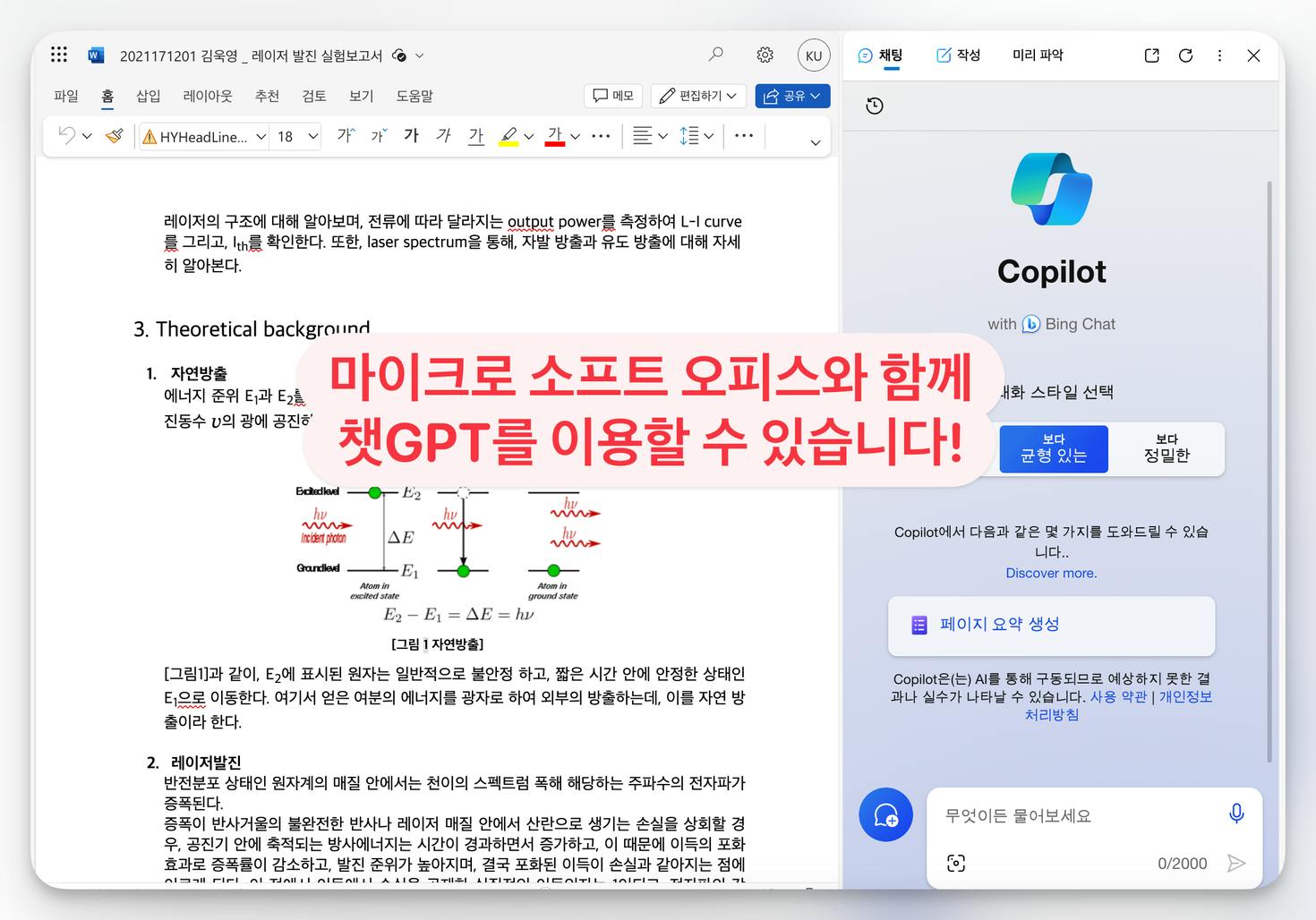Click the visual search screenshot icon
The image size is (1316, 920).
(x=956, y=863)
